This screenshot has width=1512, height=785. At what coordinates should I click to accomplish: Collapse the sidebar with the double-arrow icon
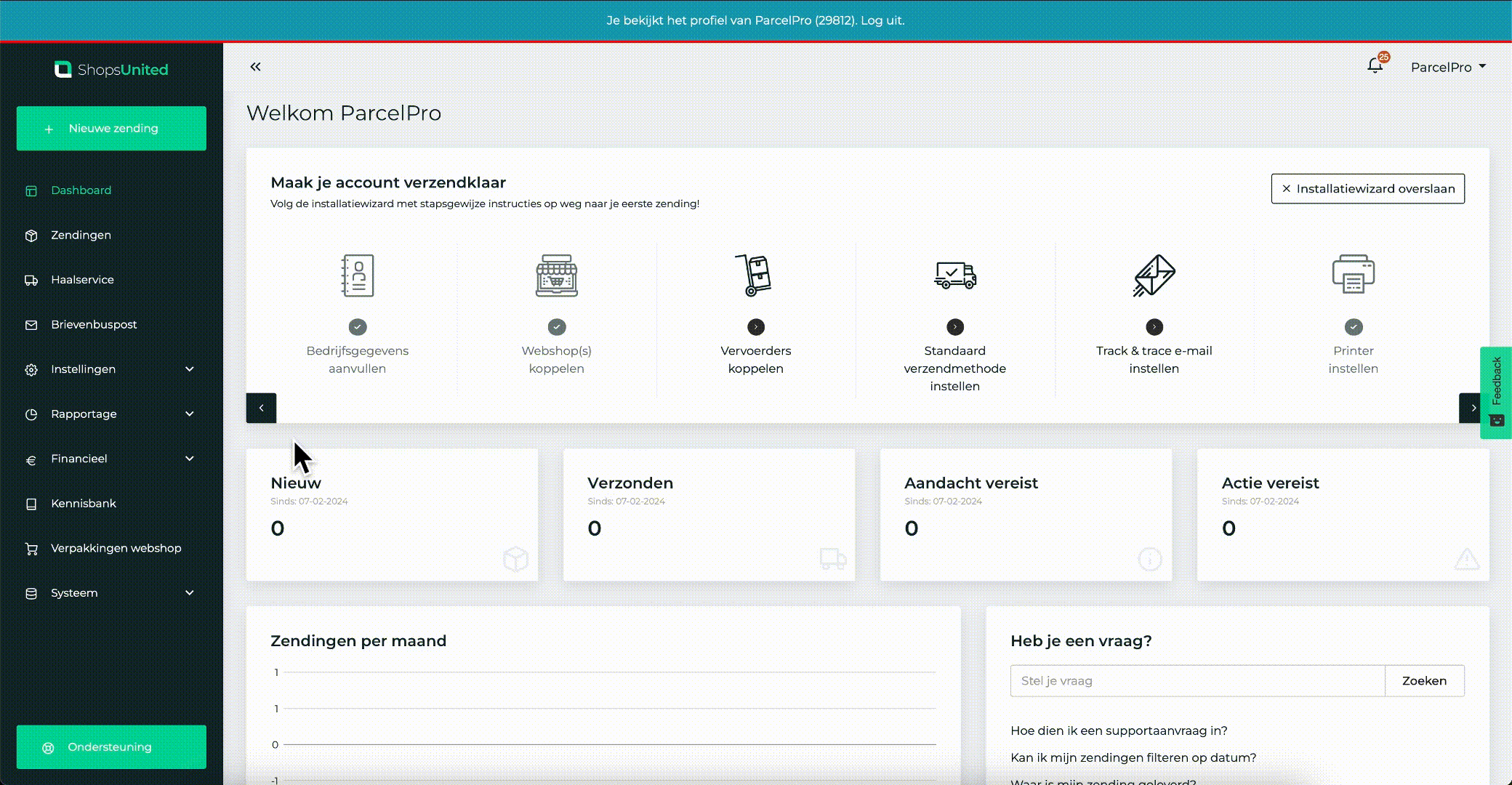click(x=255, y=67)
